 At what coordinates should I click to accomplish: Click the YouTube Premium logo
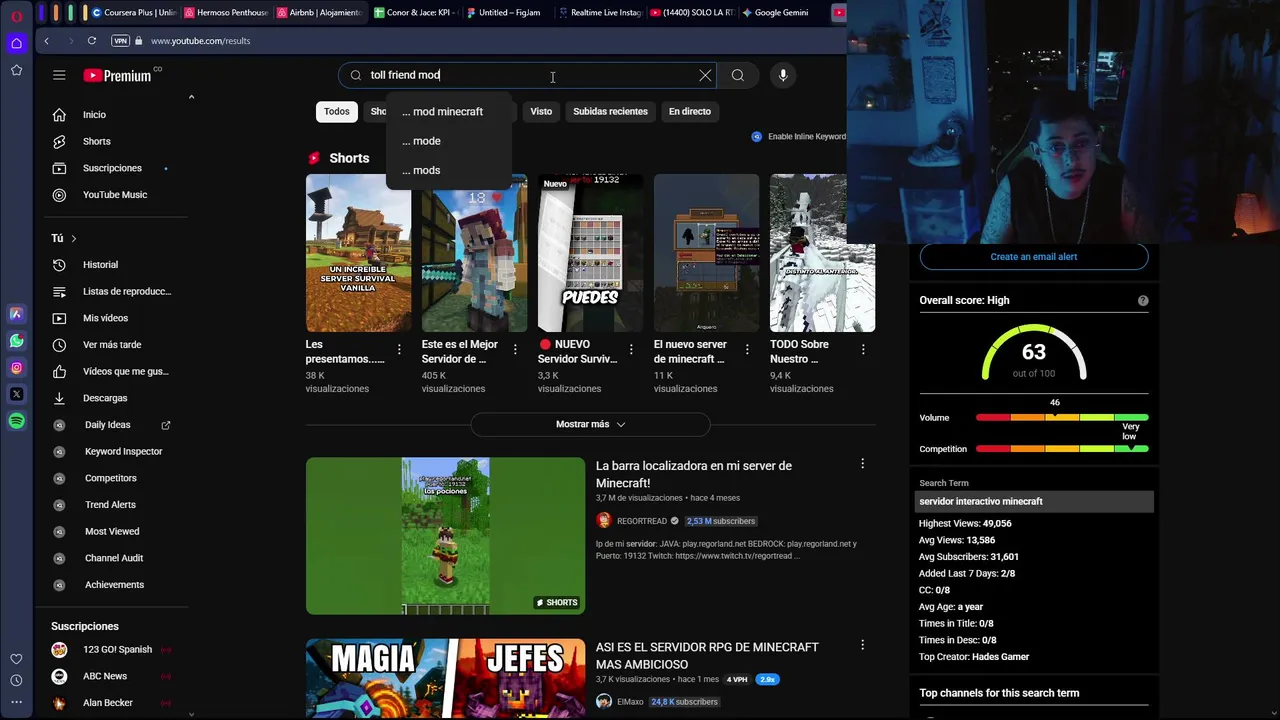pyautogui.click(x=117, y=75)
